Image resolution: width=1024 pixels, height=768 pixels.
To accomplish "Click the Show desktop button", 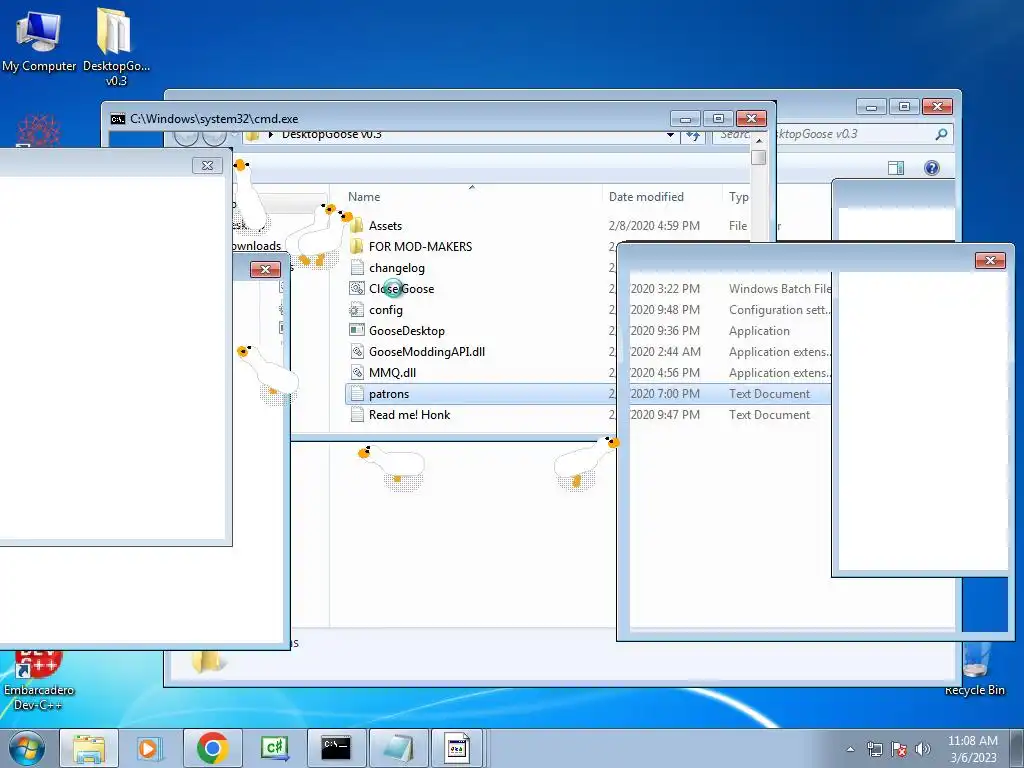I will click(x=1017, y=748).
